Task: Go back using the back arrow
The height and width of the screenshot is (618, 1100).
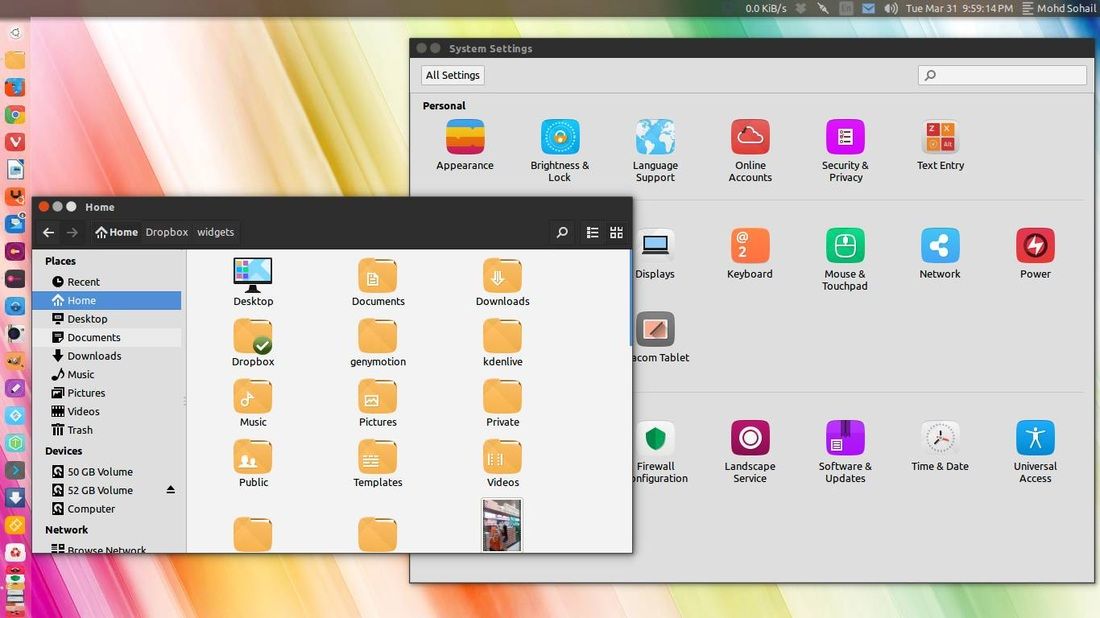Action: [x=48, y=232]
